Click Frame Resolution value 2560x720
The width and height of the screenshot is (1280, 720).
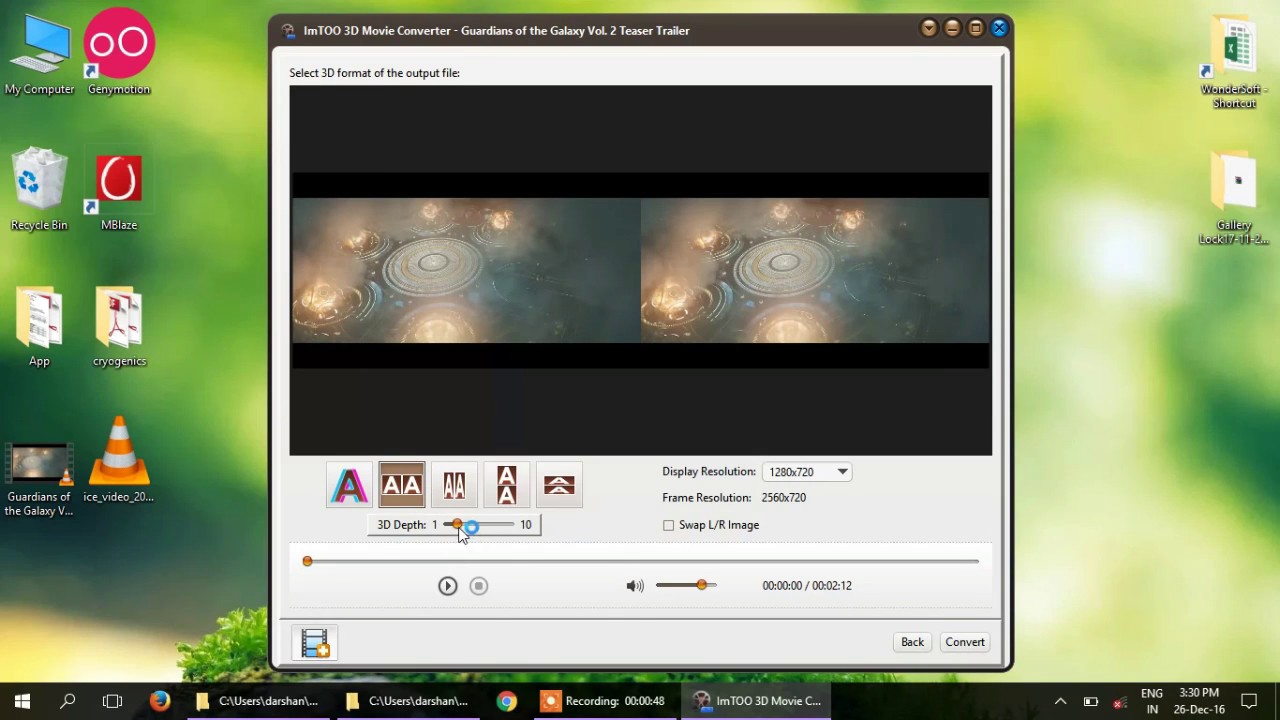[x=784, y=498]
